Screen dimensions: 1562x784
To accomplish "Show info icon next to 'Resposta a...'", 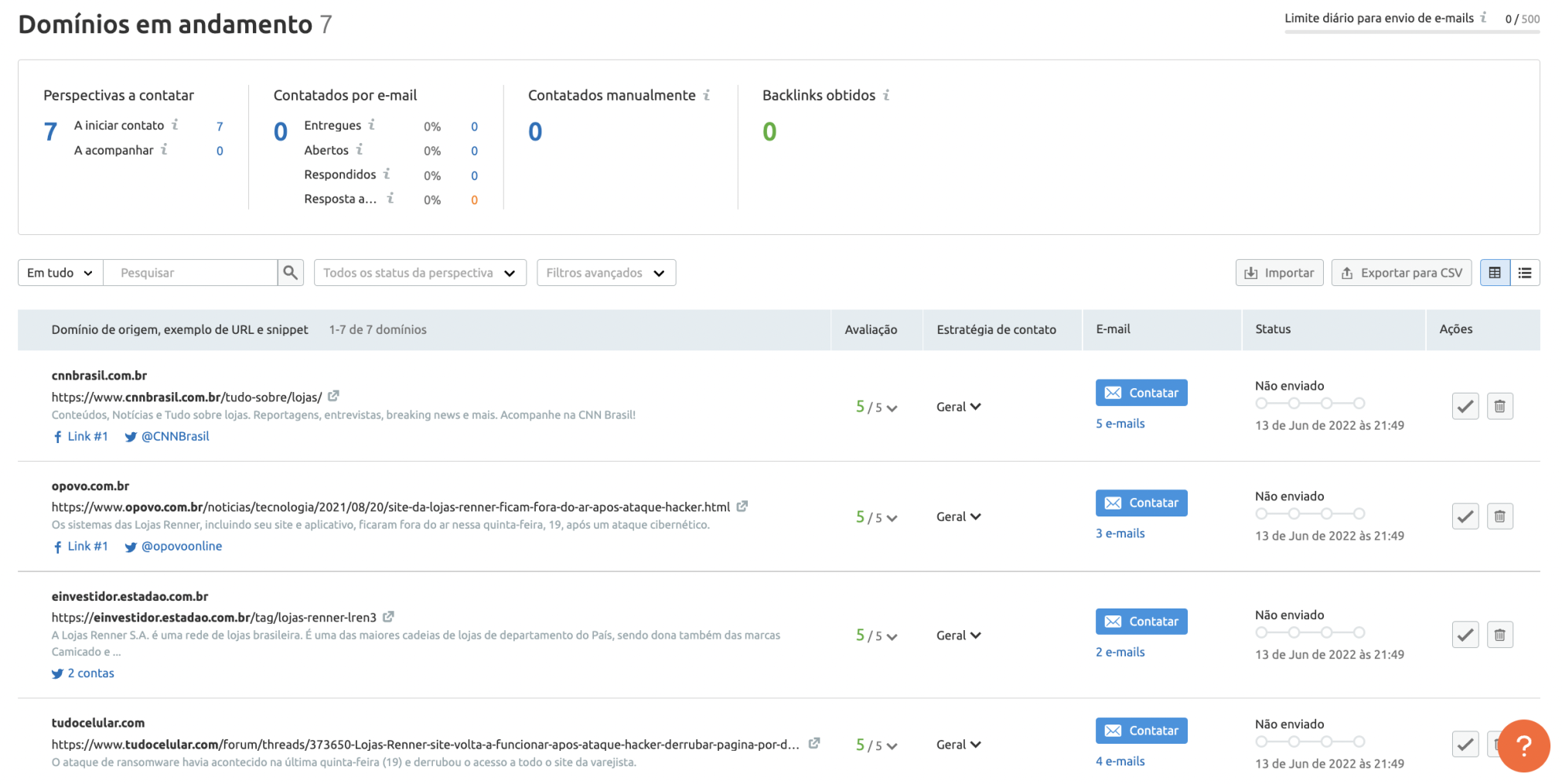I will coord(390,198).
